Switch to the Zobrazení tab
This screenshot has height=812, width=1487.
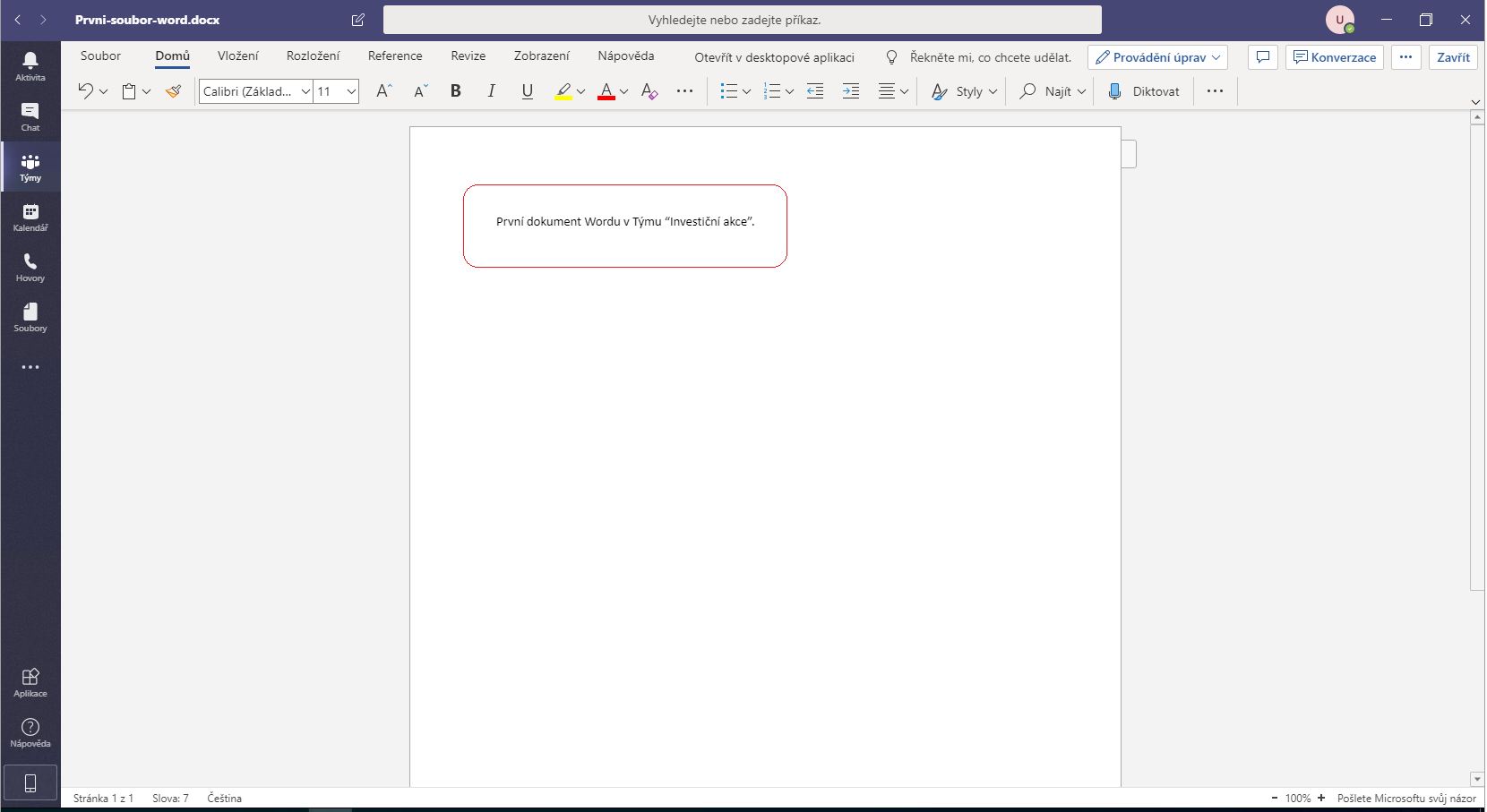click(x=542, y=56)
